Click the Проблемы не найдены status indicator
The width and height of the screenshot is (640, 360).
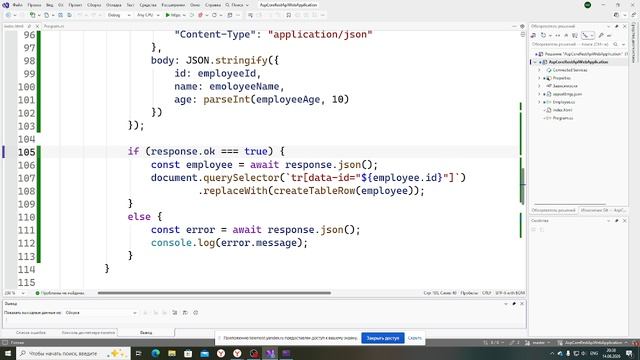60,293
